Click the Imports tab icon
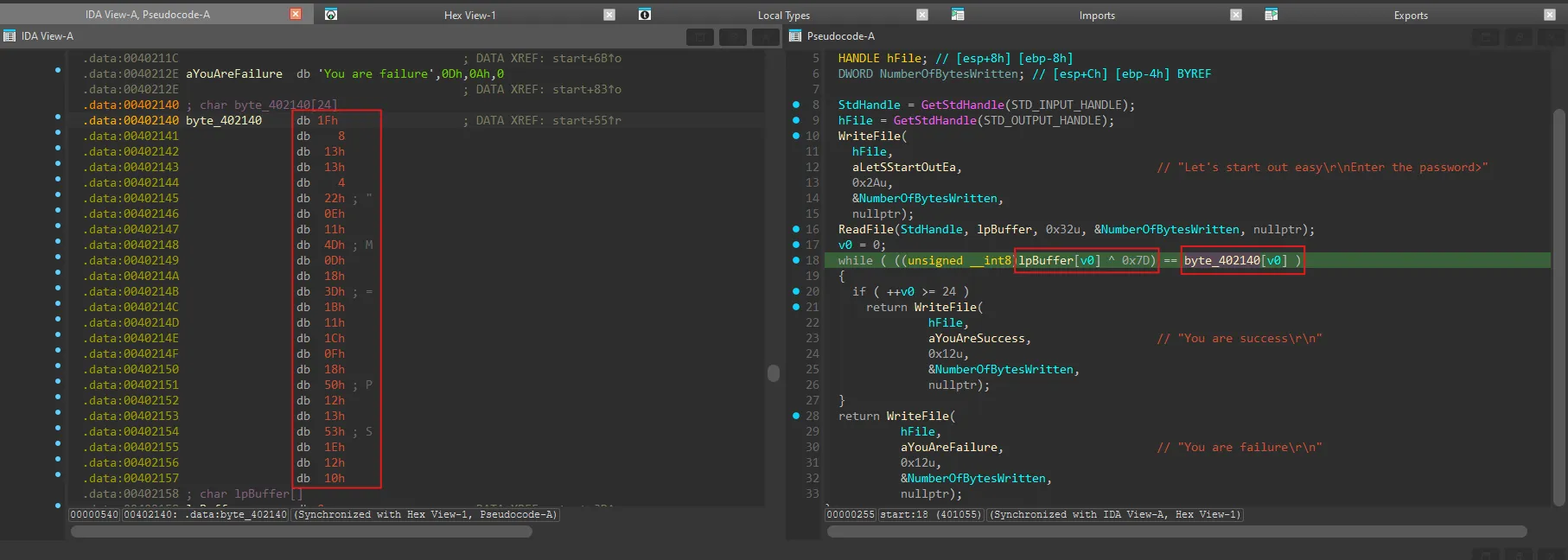Viewport: 1568px width, 560px height. coord(958,15)
